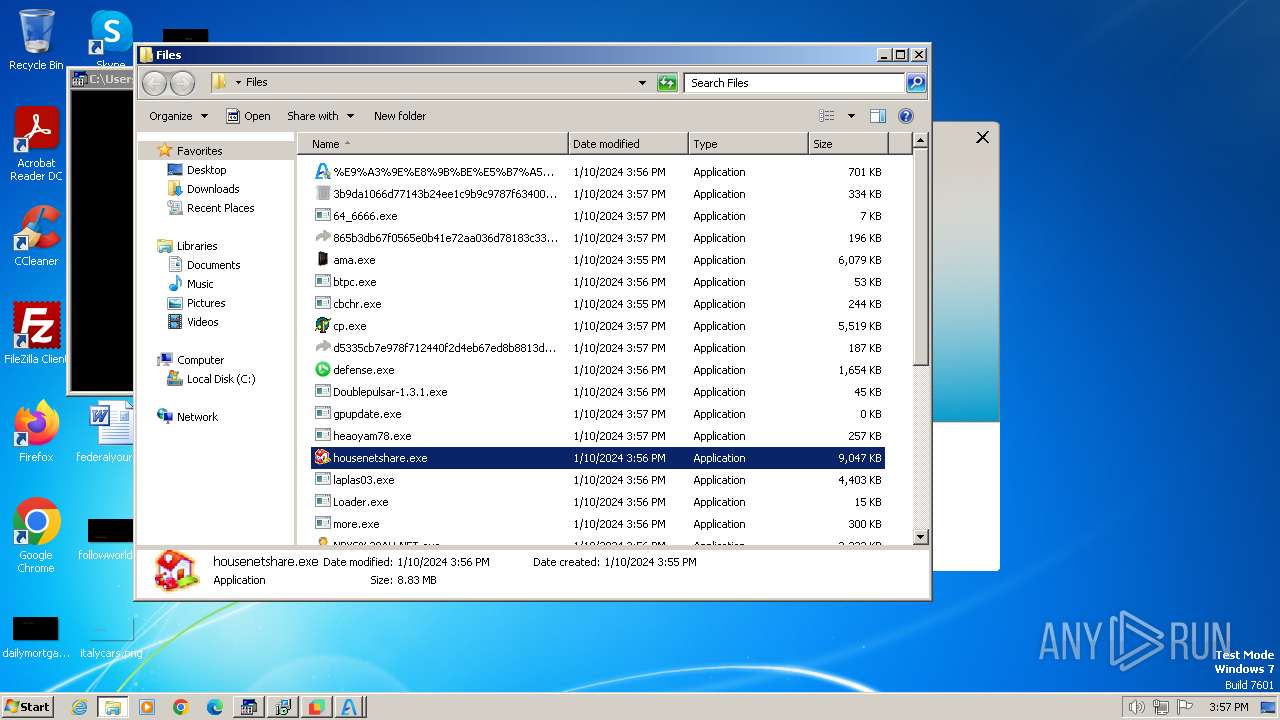The height and width of the screenshot is (720, 1280).
Task: Click the Chrome icon in taskbar
Action: [x=181, y=707]
